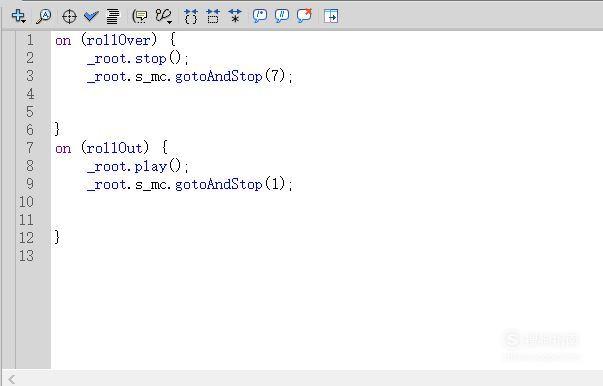603x386 pixels.
Task: Apply Auto format lines icon
Action: (x=112, y=17)
